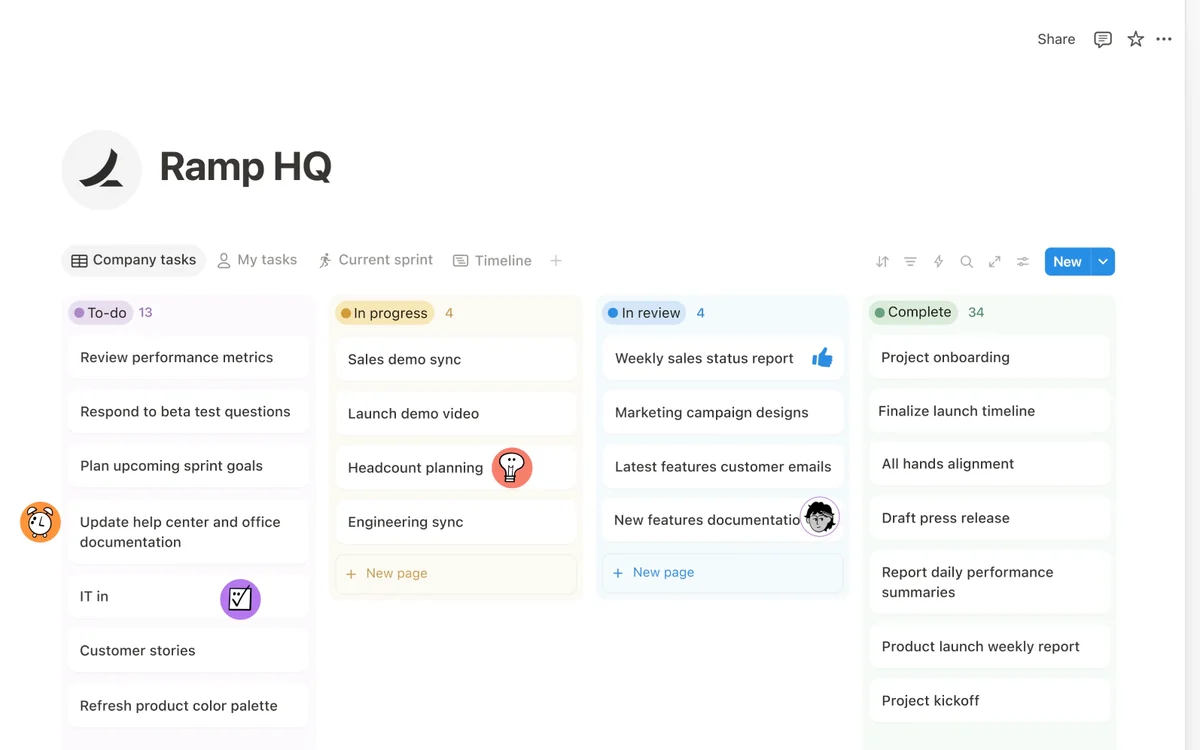The height and width of the screenshot is (750, 1200).
Task: Open the search magnifier icon
Action: 966,261
